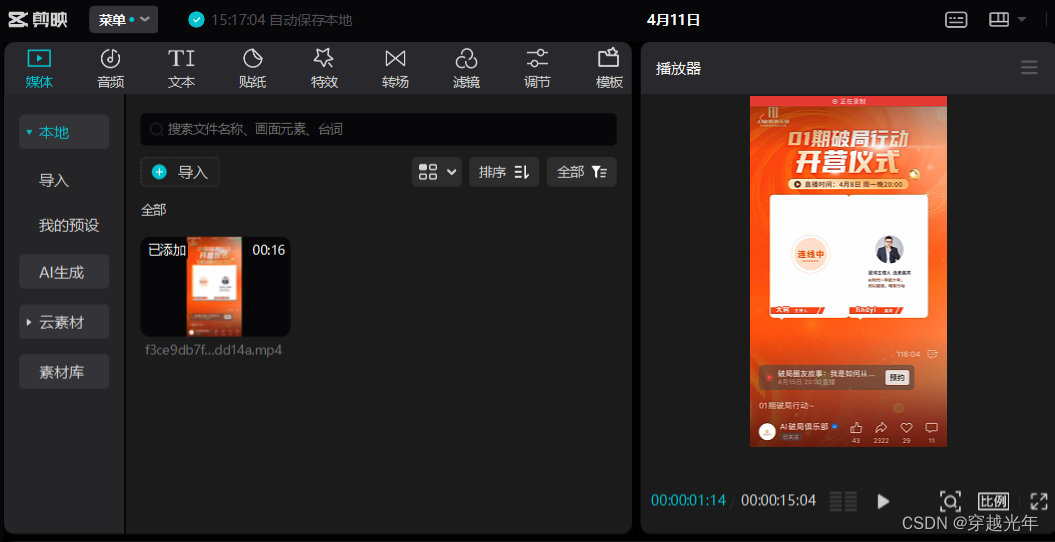The image size is (1055, 542).
Task: Focus the file name search field
Action: click(x=378, y=129)
